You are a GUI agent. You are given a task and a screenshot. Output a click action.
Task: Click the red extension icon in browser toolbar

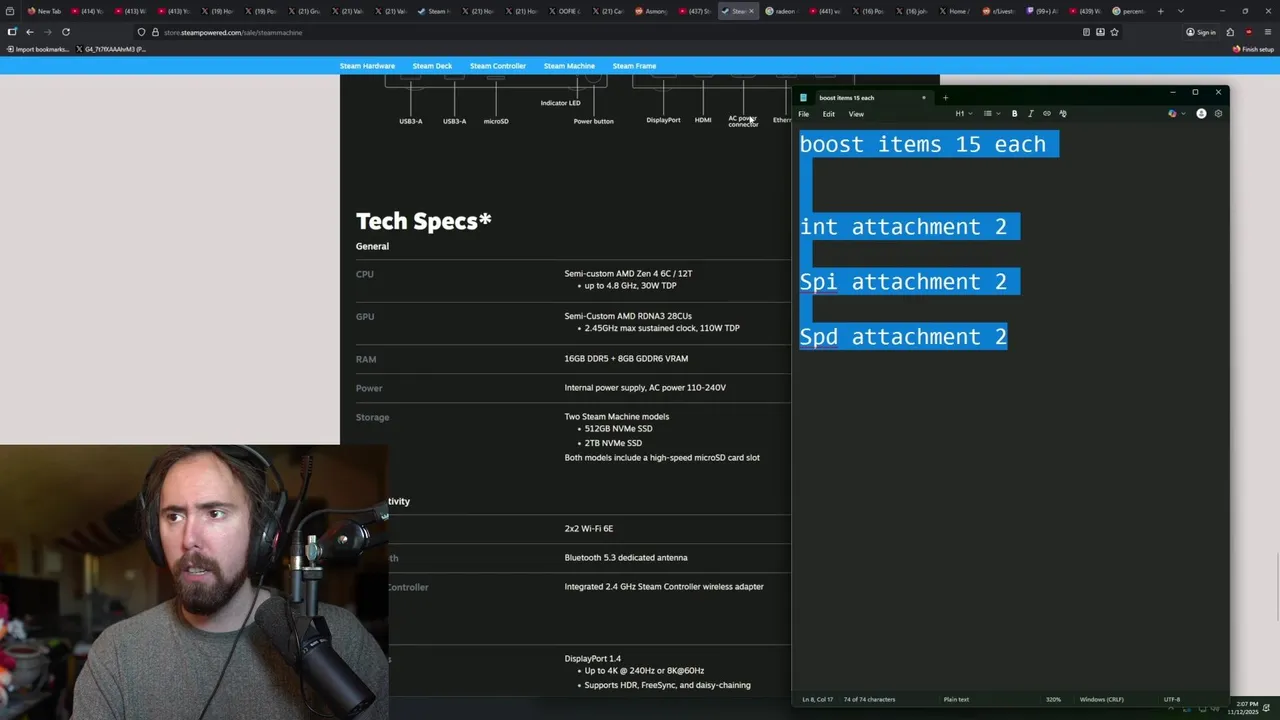tap(1248, 32)
